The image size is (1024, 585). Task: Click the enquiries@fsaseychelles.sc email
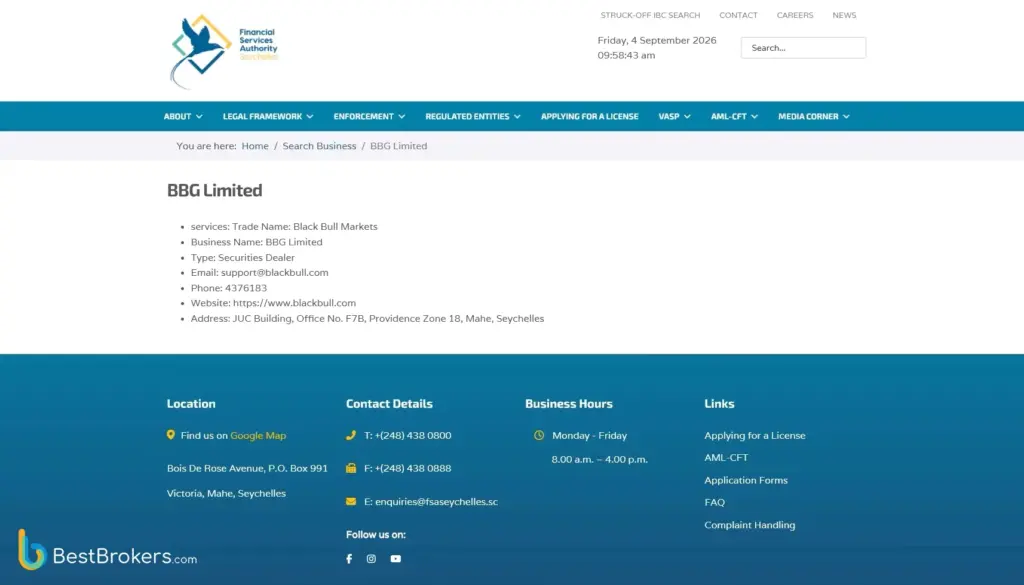click(436, 501)
